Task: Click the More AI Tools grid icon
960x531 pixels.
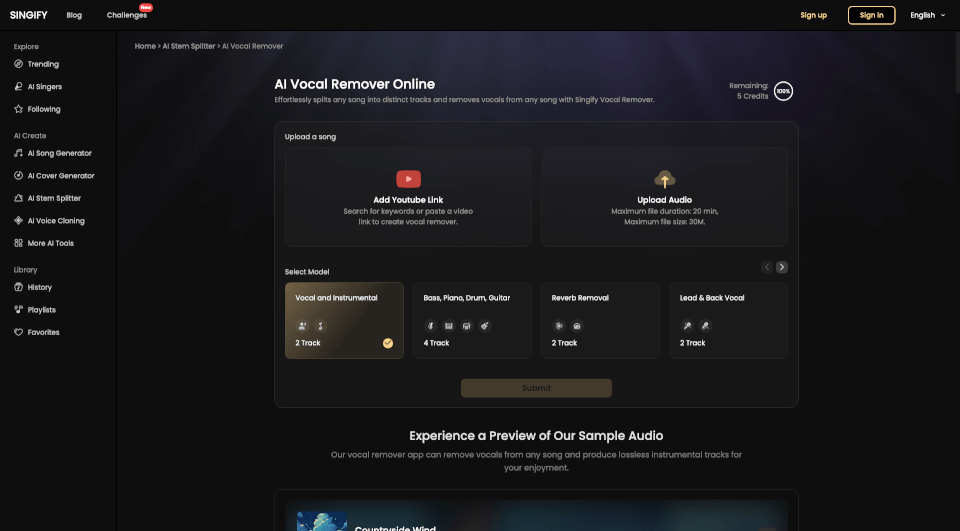Action: click(x=18, y=243)
